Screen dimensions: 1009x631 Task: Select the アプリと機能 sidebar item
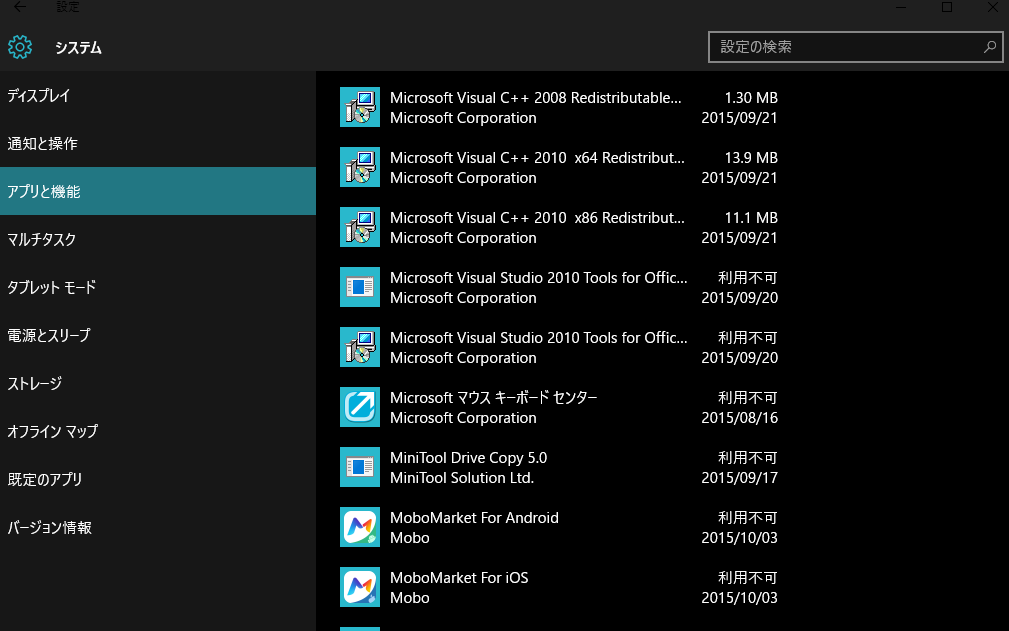[158, 191]
